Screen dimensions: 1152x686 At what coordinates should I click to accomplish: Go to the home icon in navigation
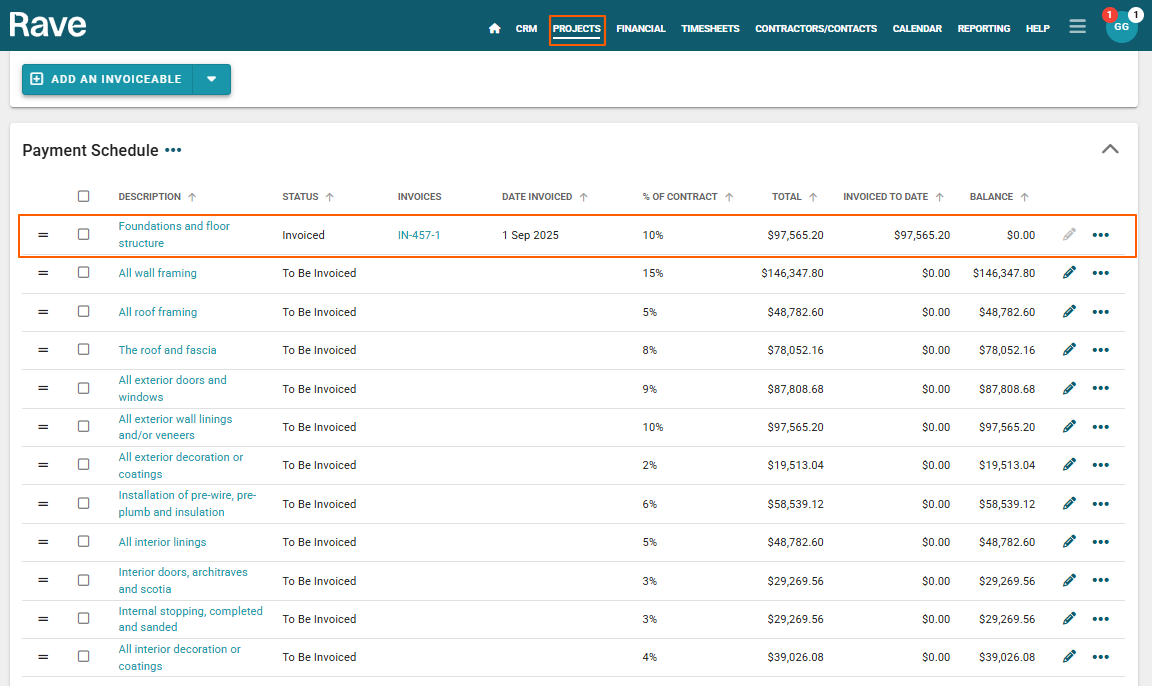click(494, 29)
